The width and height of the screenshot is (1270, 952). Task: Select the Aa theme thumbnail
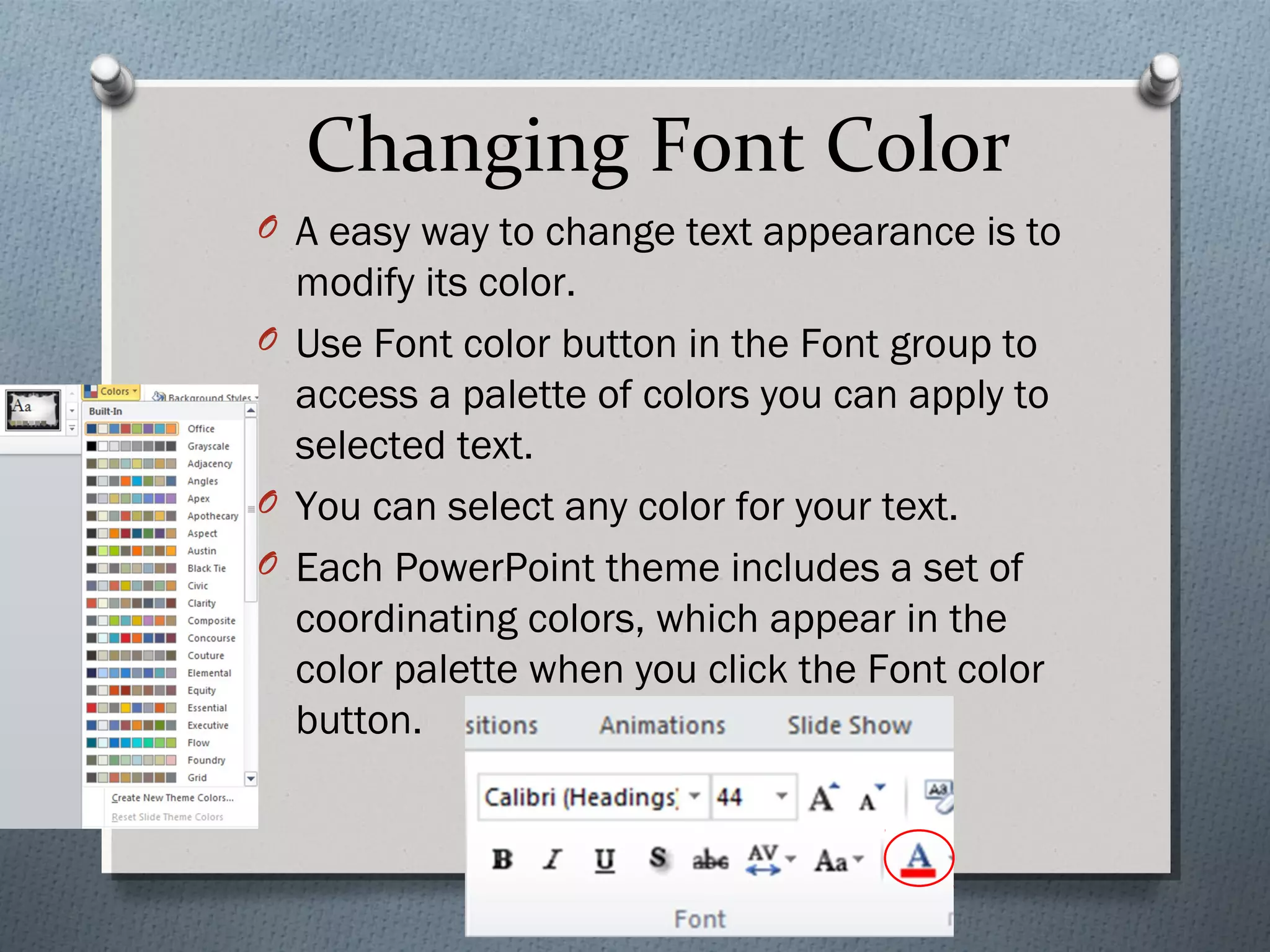tap(34, 410)
